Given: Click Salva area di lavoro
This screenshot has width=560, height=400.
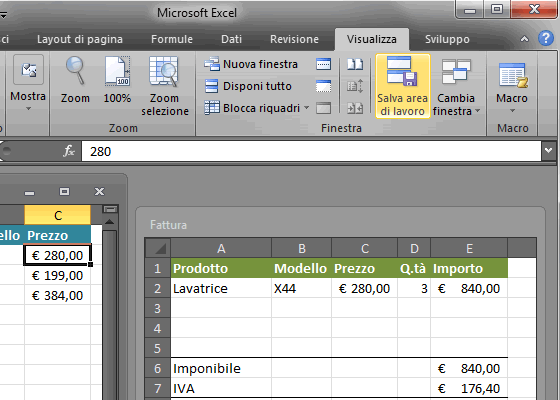Looking at the screenshot, I should 402,86.
